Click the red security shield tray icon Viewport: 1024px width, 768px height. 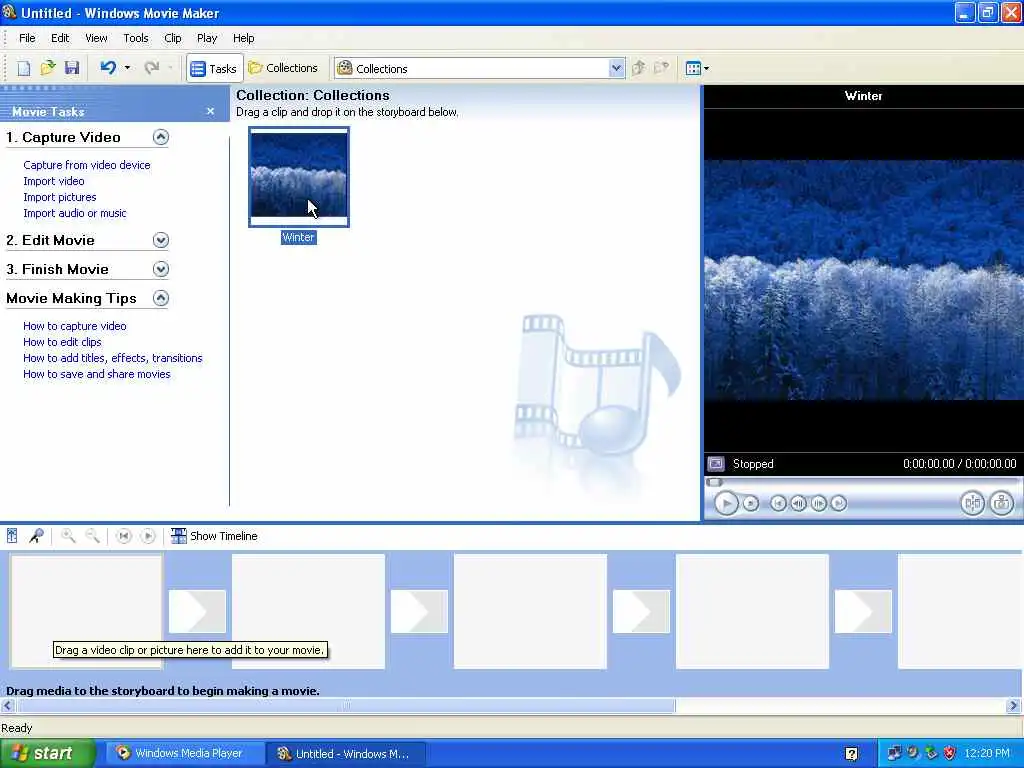(x=950, y=754)
